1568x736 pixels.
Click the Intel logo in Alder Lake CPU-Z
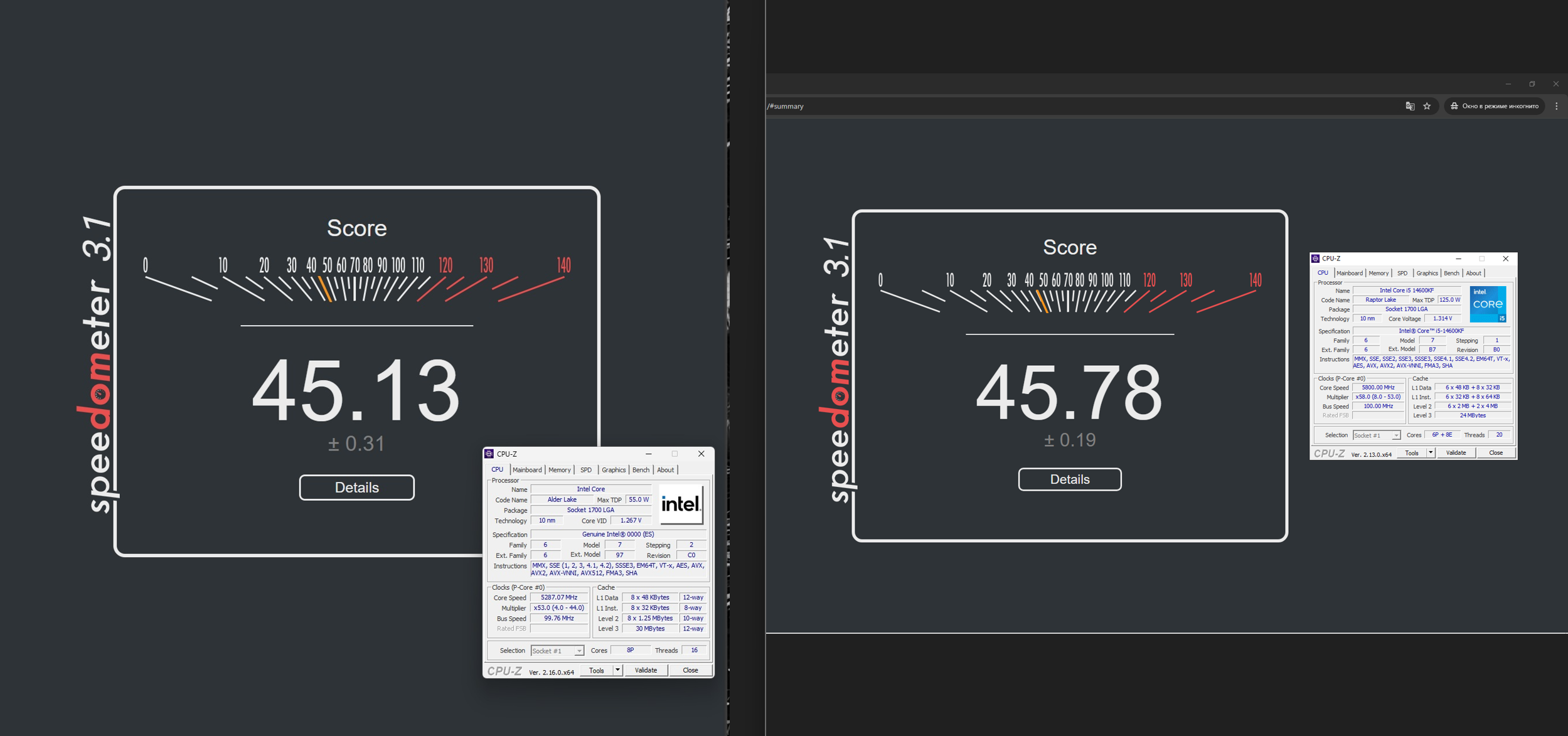681,504
